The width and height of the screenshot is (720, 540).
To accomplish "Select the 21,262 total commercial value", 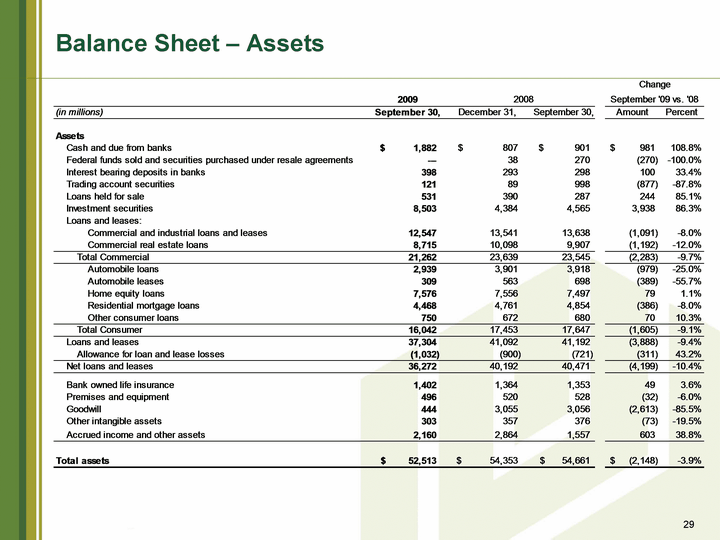I will (x=422, y=257).
